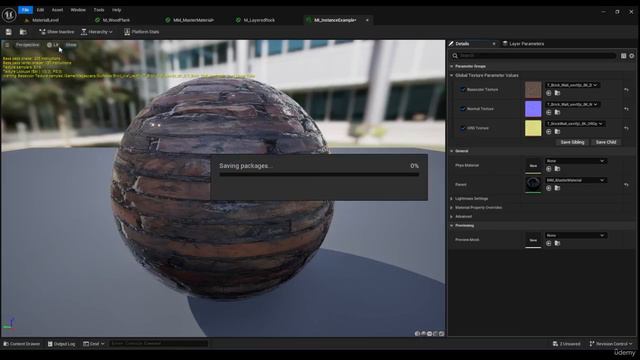Browse to Parent material in Content Browser

point(558,188)
